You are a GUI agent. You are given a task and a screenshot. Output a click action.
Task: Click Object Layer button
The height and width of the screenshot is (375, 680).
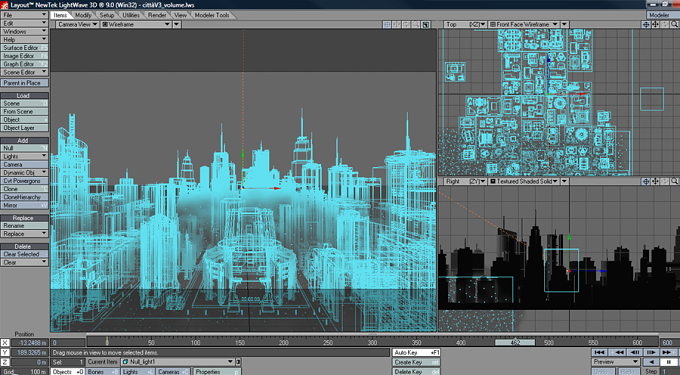point(24,128)
